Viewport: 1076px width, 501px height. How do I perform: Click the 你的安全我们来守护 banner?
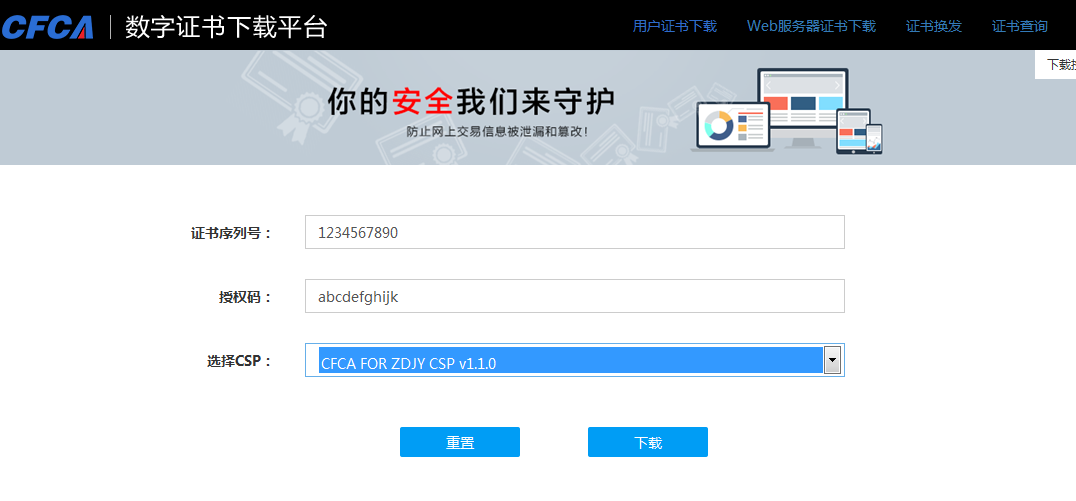point(471,102)
